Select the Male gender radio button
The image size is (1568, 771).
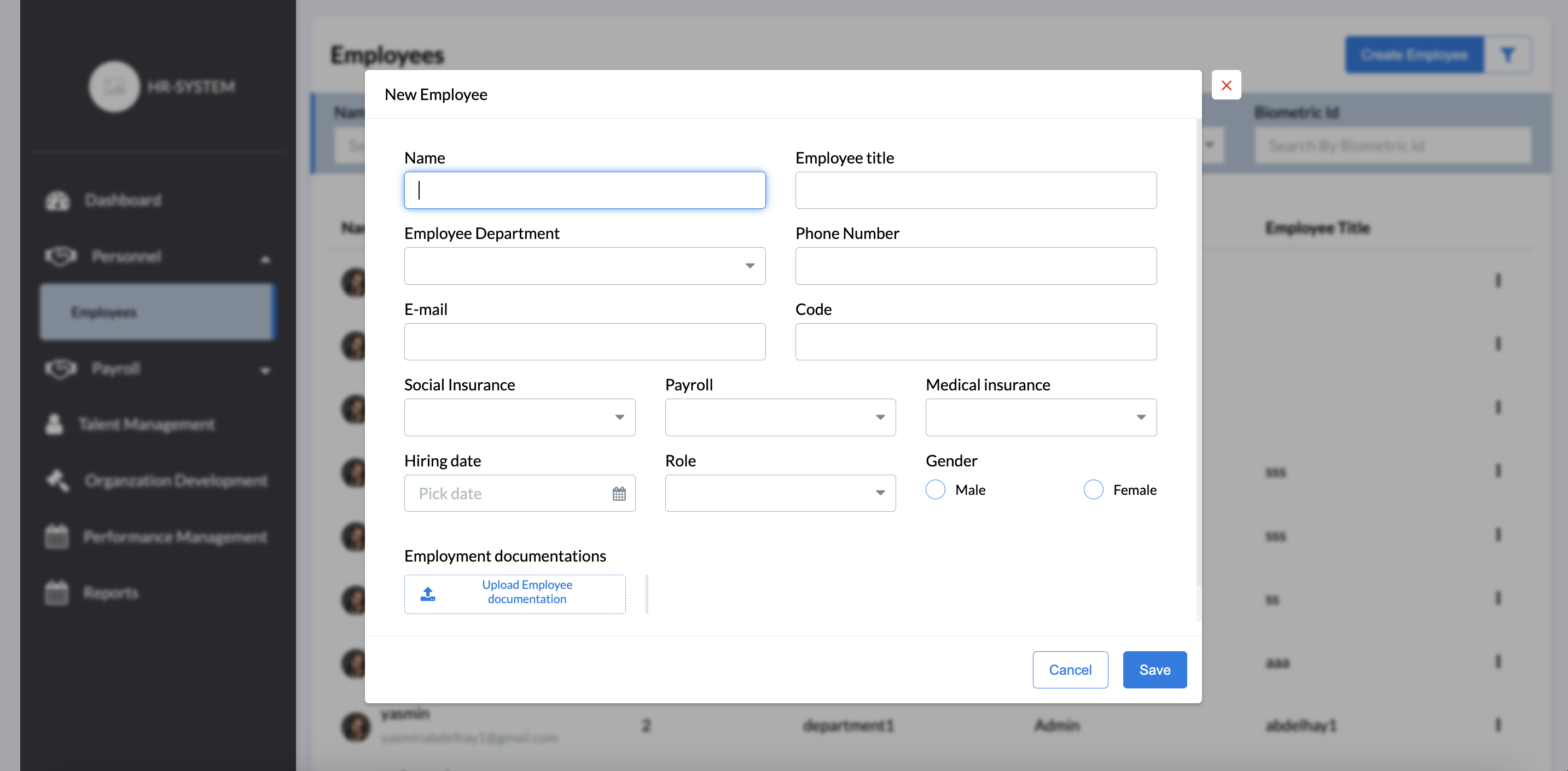tap(935, 490)
